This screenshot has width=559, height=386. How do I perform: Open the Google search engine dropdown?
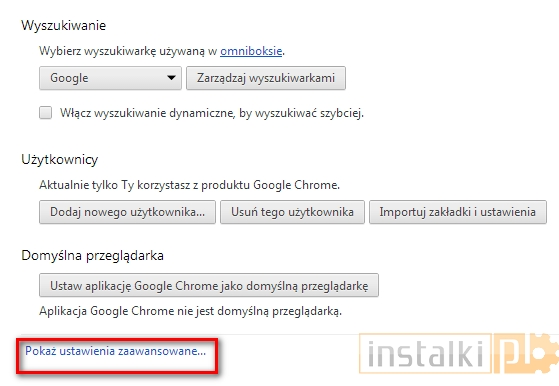click(x=111, y=78)
